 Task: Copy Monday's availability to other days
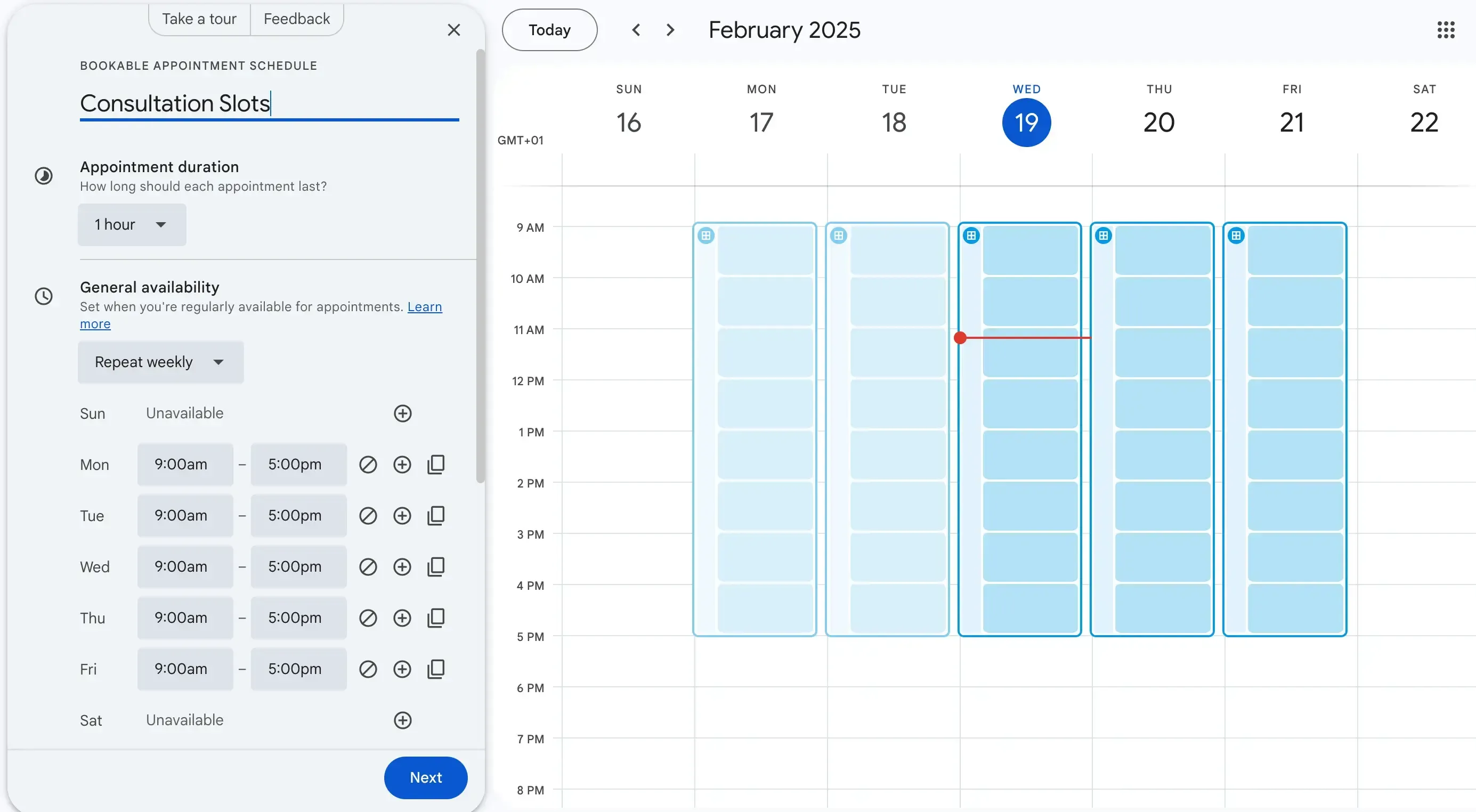(x=436, y=464)
